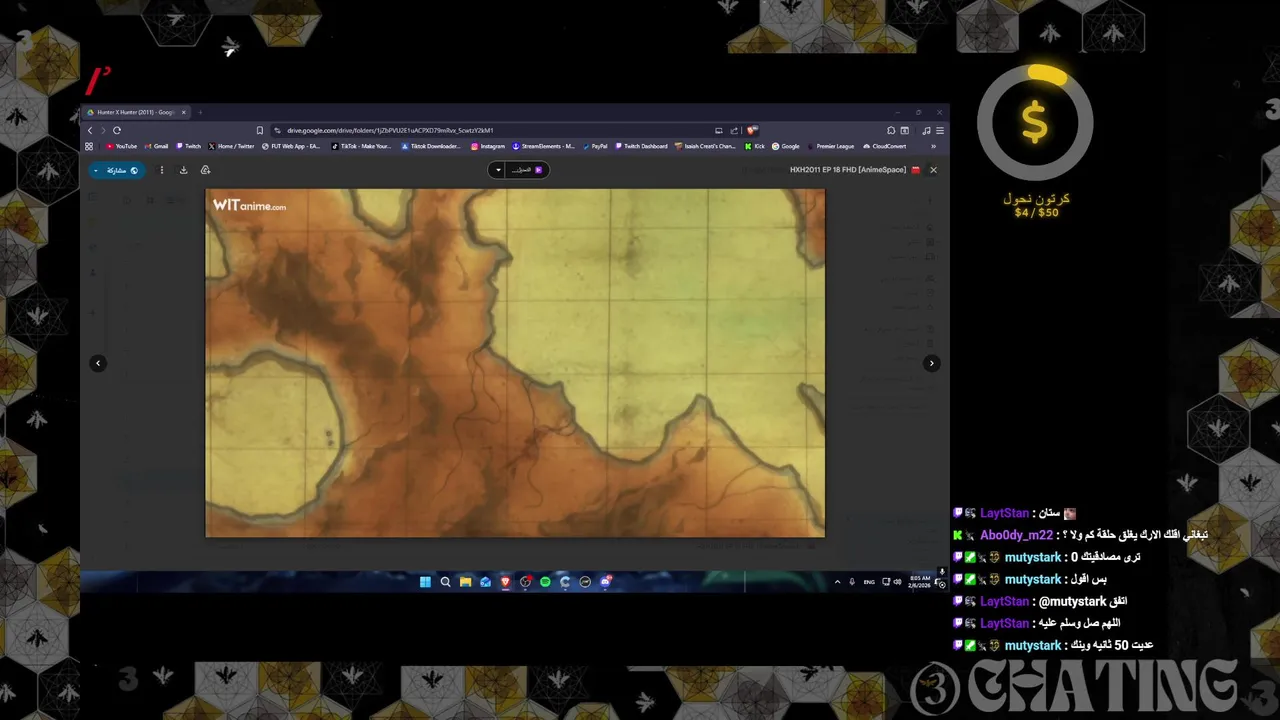
Task: Go back in the browser
Action: (90, 130)
